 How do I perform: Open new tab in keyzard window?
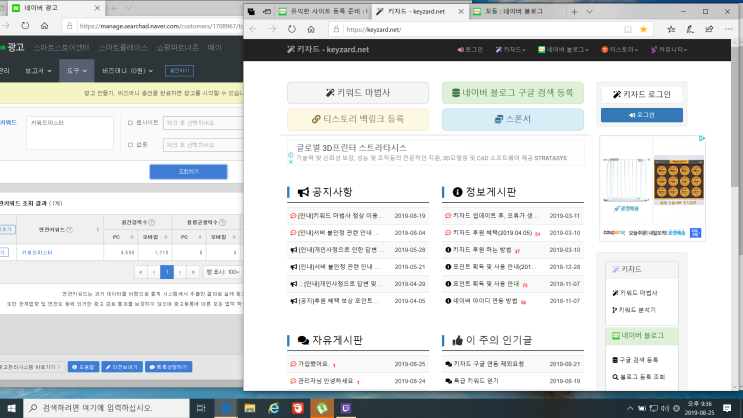(574, 11)
